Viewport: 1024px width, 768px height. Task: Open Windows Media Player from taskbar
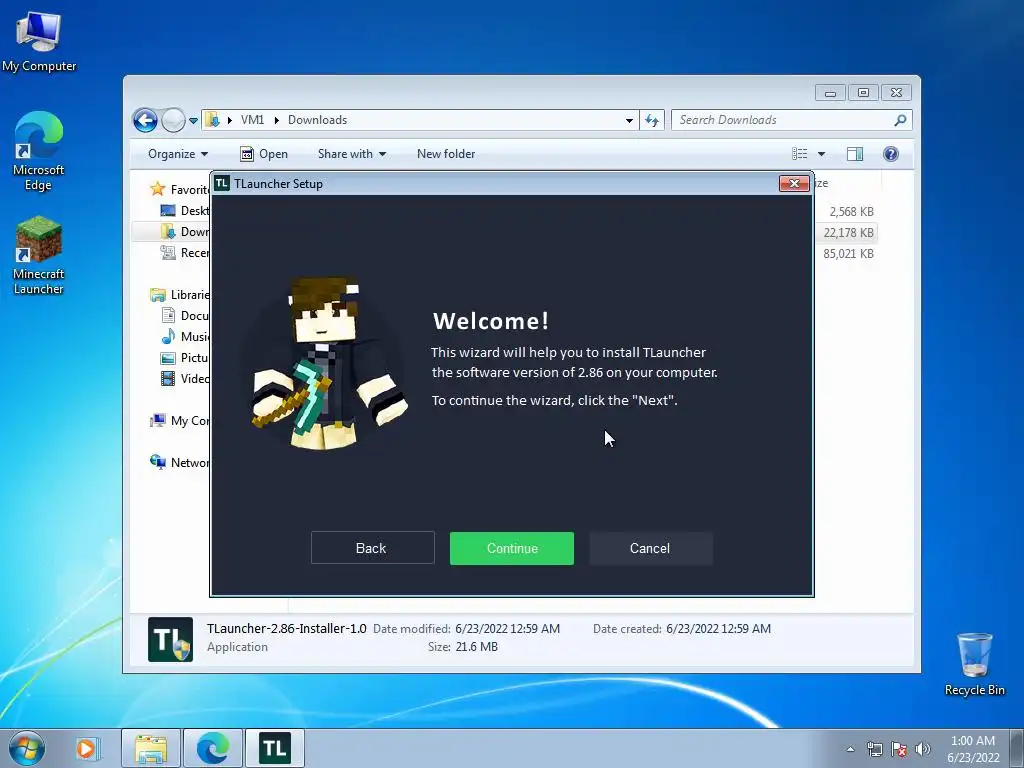click(86, 748)
